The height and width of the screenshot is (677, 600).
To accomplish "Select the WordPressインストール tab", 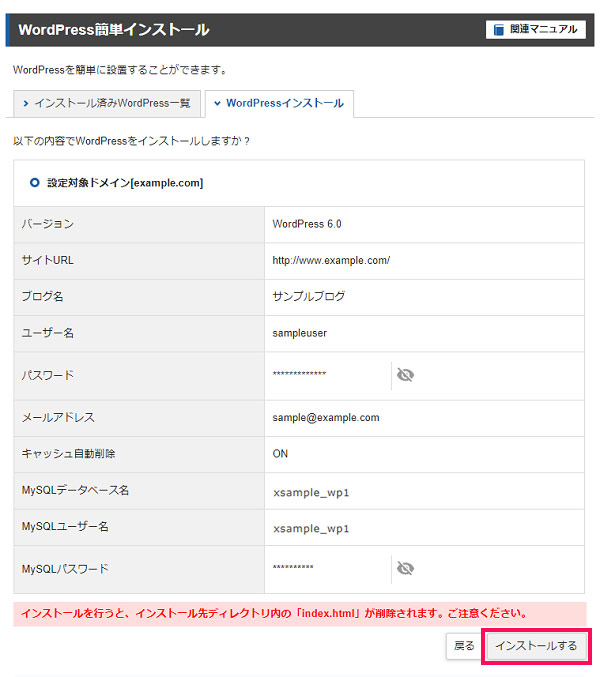I will tap(279, 103).
